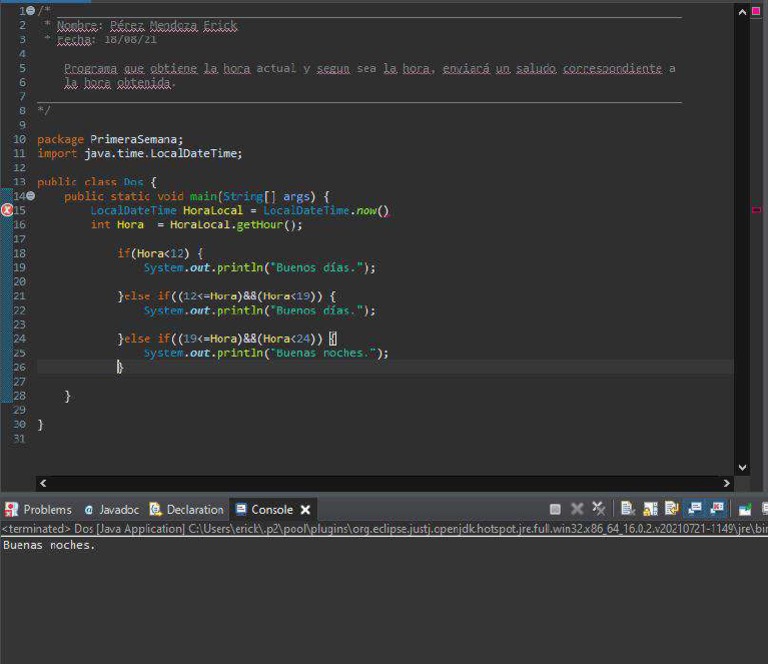Click the 'Buenas noches.' console output text
Viewport: 768px width, 664px height.
tap(49, 545)
